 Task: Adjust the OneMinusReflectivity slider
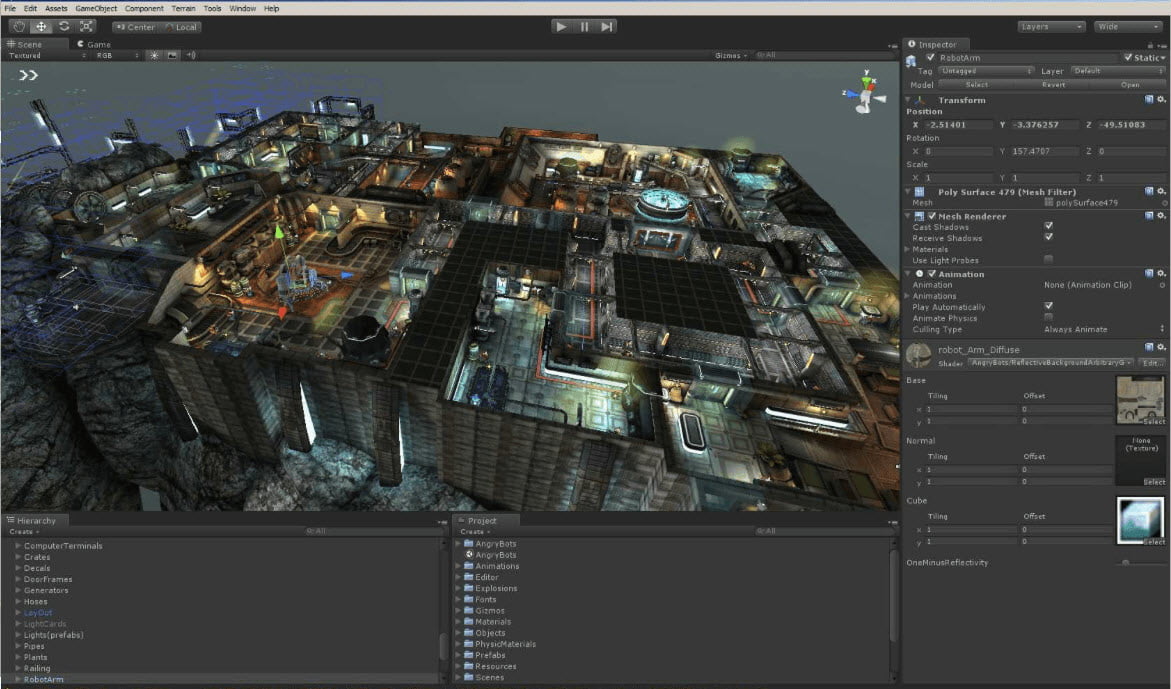(x=1125, y=562)
